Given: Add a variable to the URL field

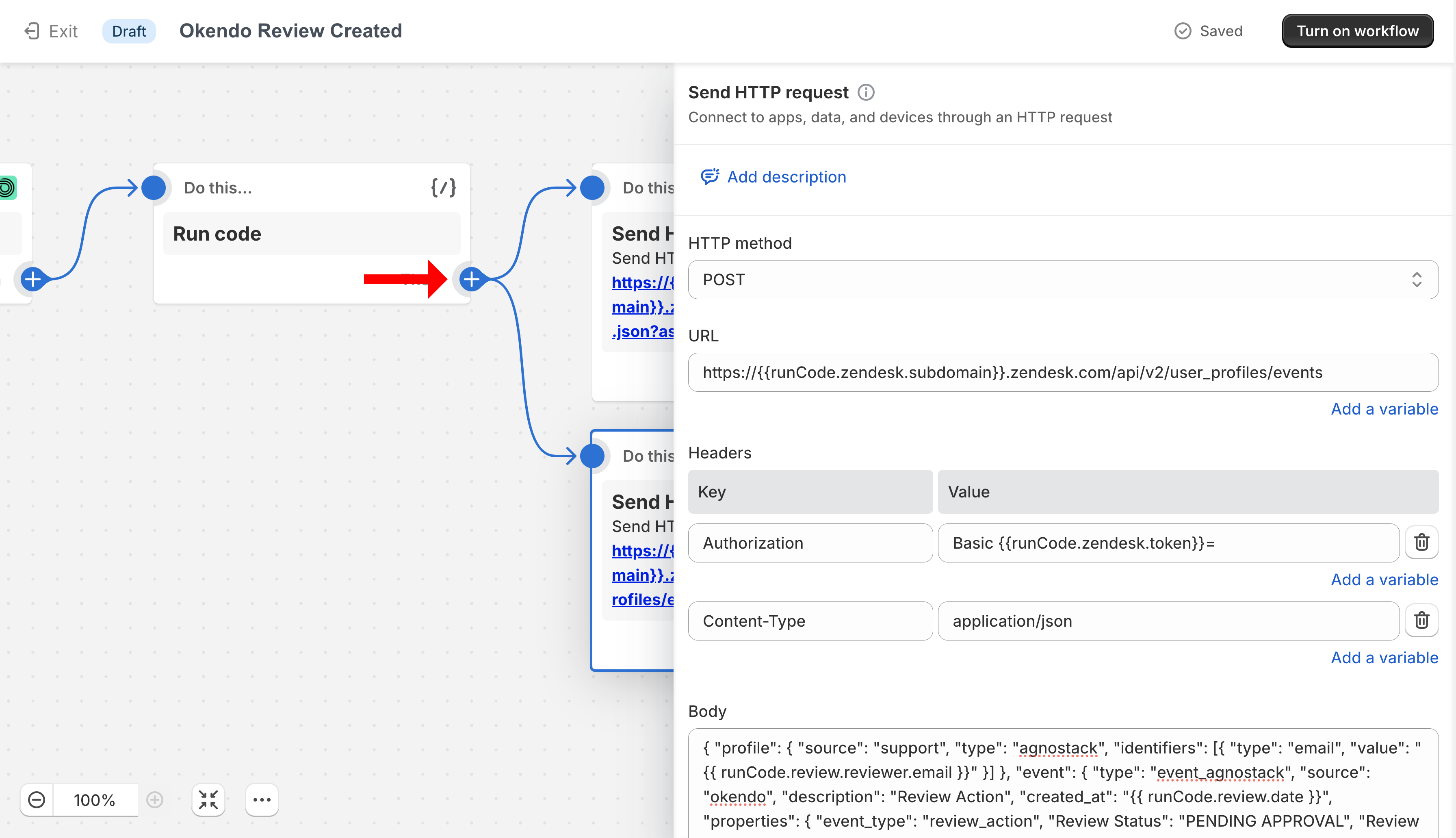Looking at the screenshot, I should [x=1384, y=409].
